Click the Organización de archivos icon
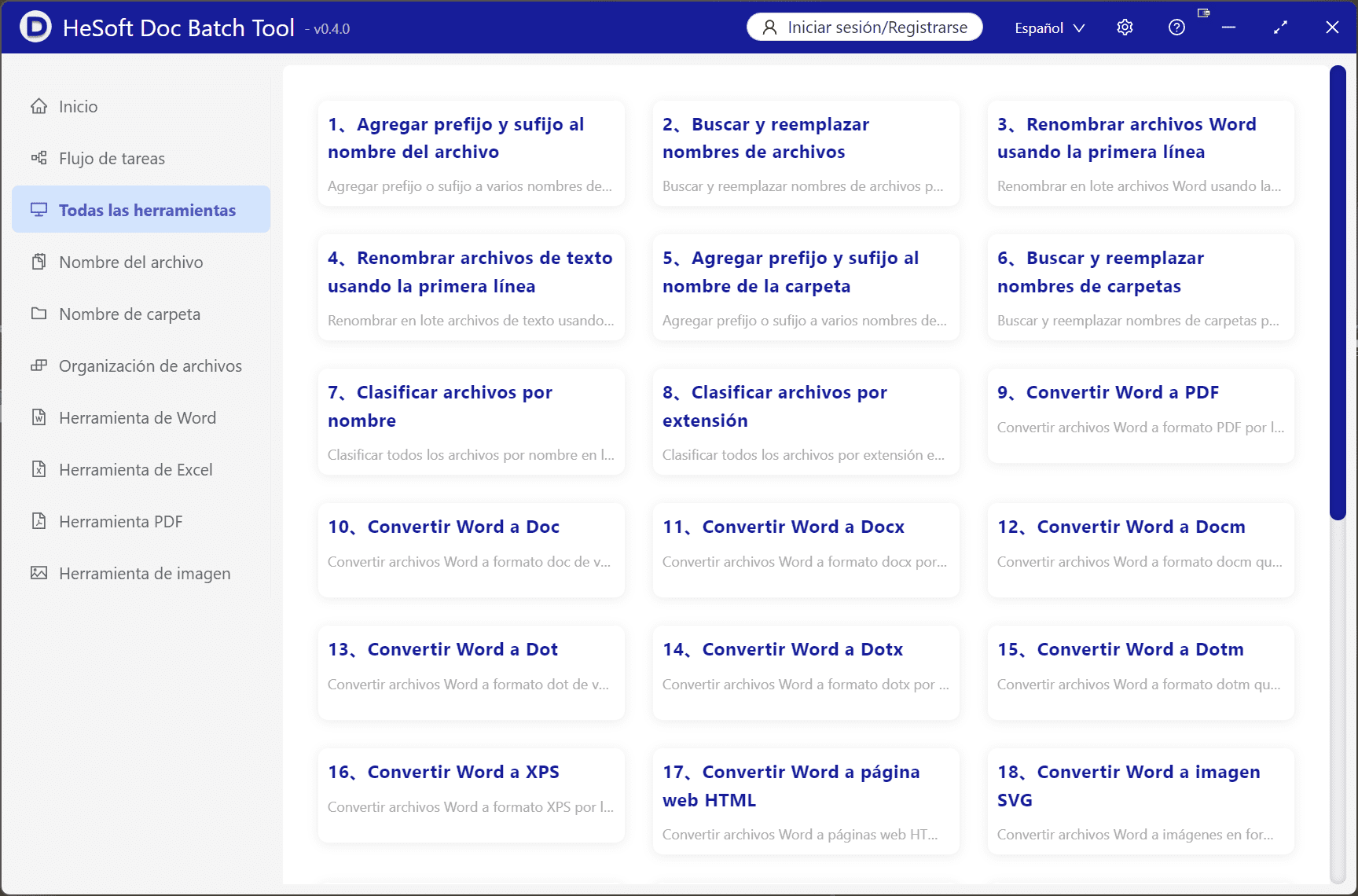The width and height of the screenshot is (1358, 896). [39, 365]
